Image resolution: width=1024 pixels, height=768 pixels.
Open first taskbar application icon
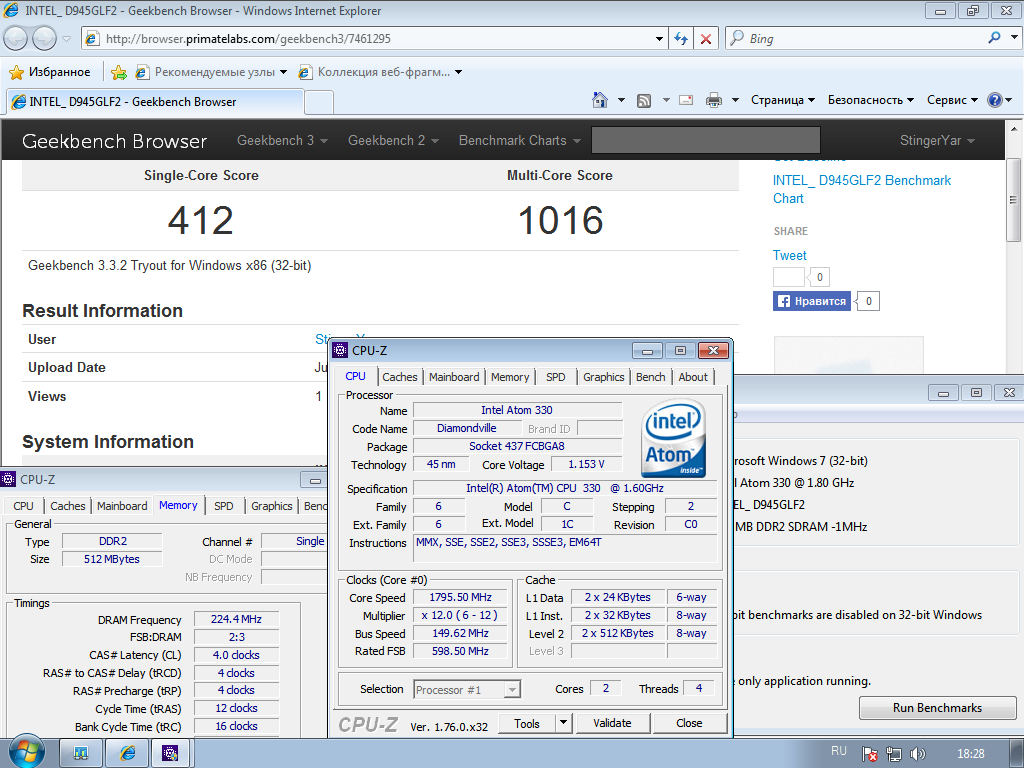click(x=80, y=754)
